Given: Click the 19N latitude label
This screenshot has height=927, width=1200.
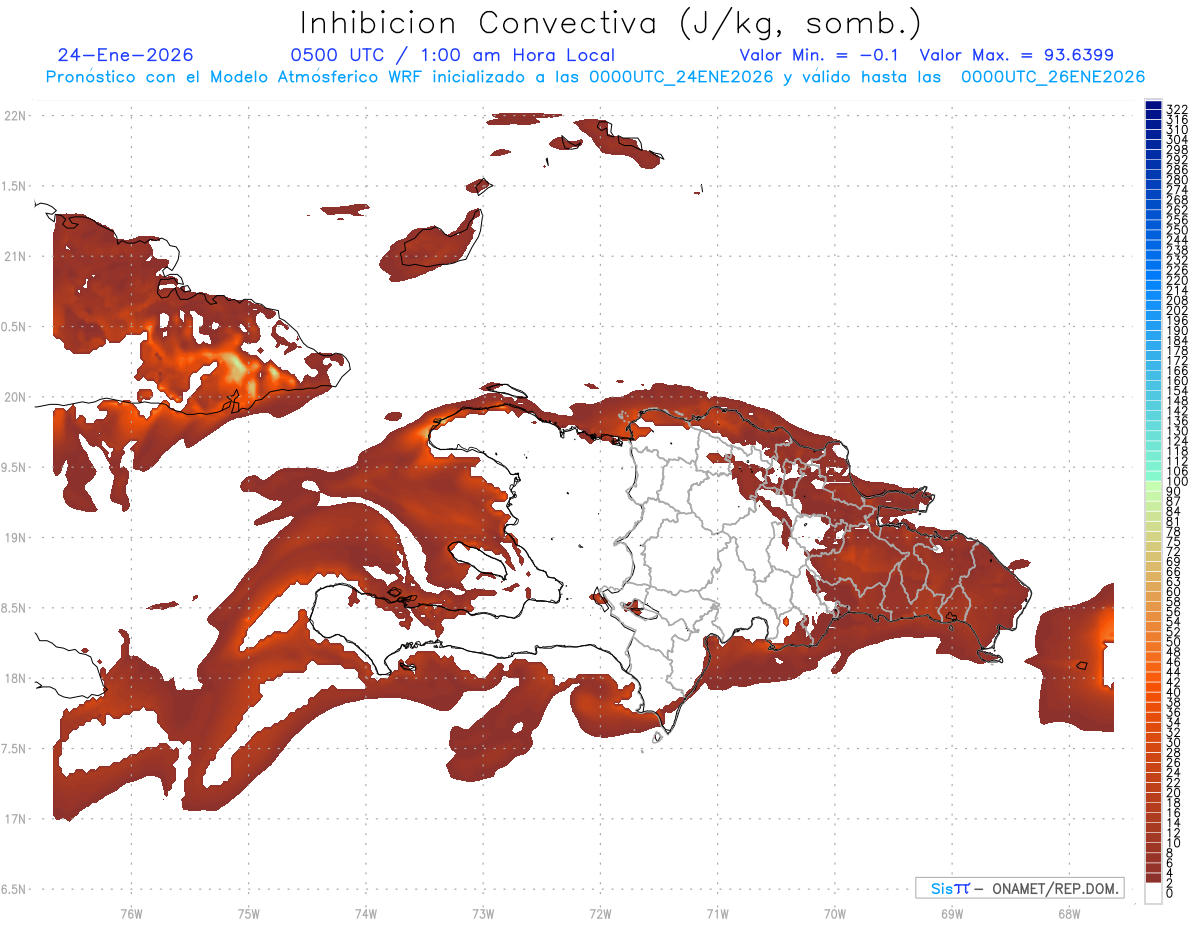Looking at the screenshot, I should [15, 538].
